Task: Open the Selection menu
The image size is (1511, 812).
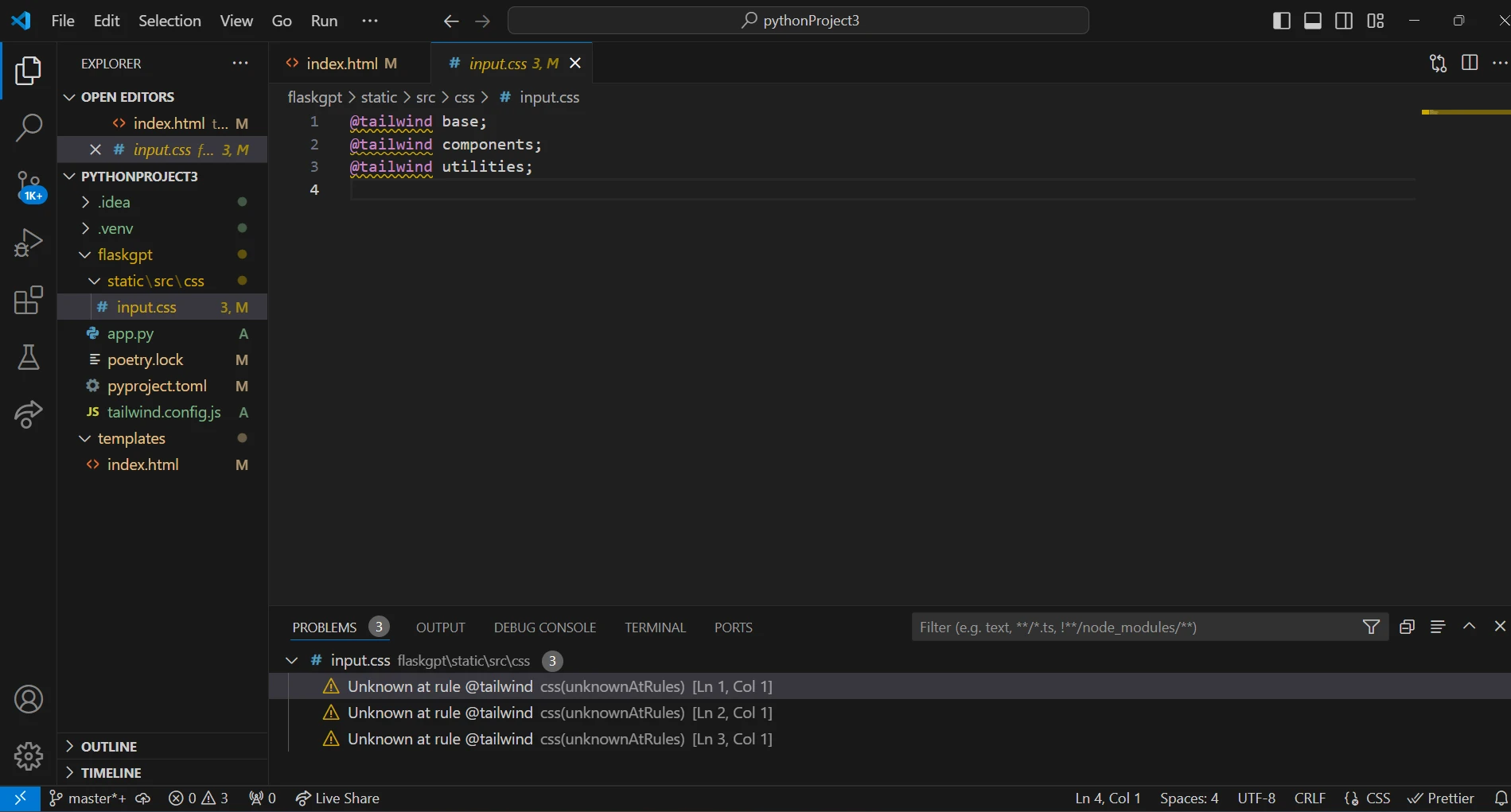Action: [x=169, y=21]
